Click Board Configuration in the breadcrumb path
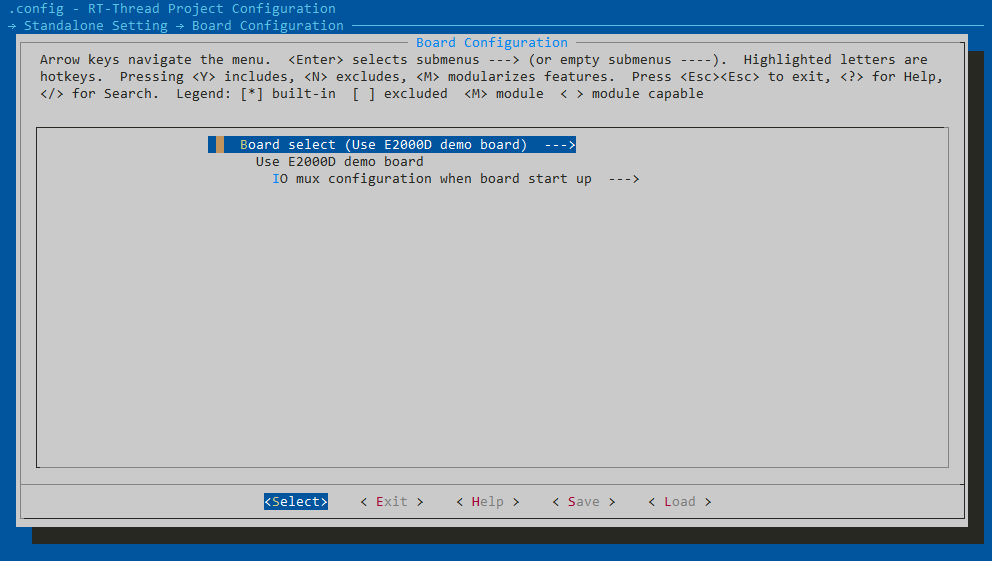Screen dimensions: 992x561 tap(267, 26)
